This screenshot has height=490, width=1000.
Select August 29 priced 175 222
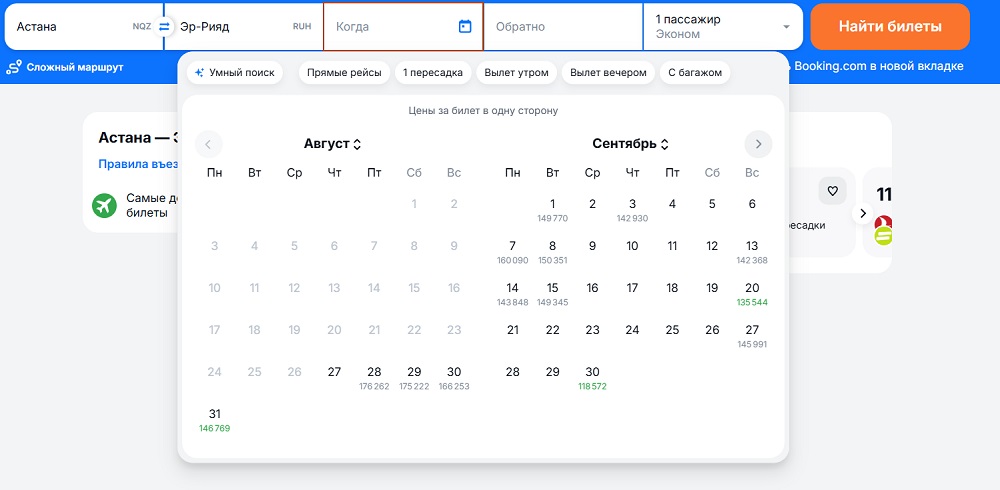(x=414, y=377)
